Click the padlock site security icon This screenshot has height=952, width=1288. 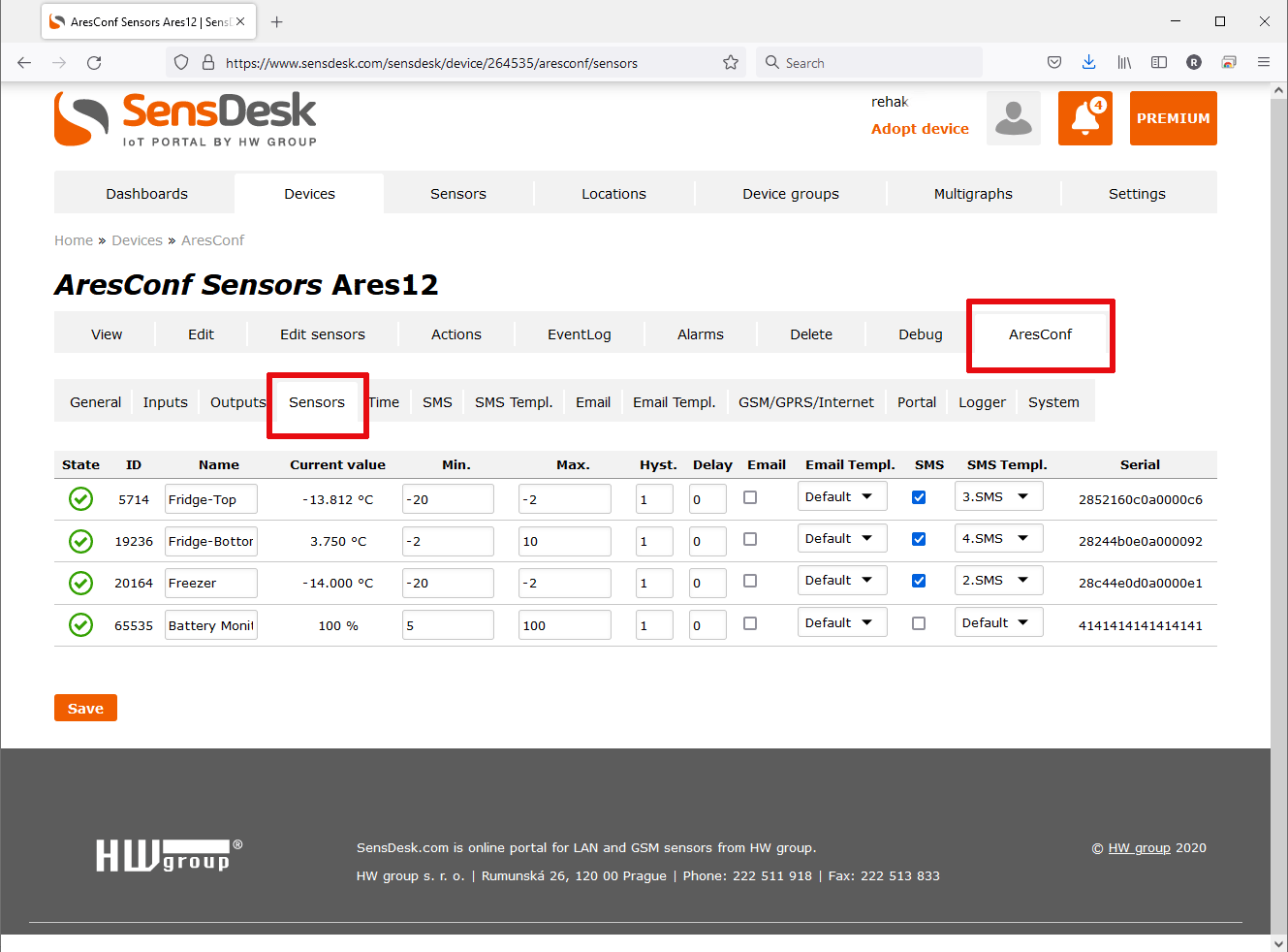click(x=207, y=62)
